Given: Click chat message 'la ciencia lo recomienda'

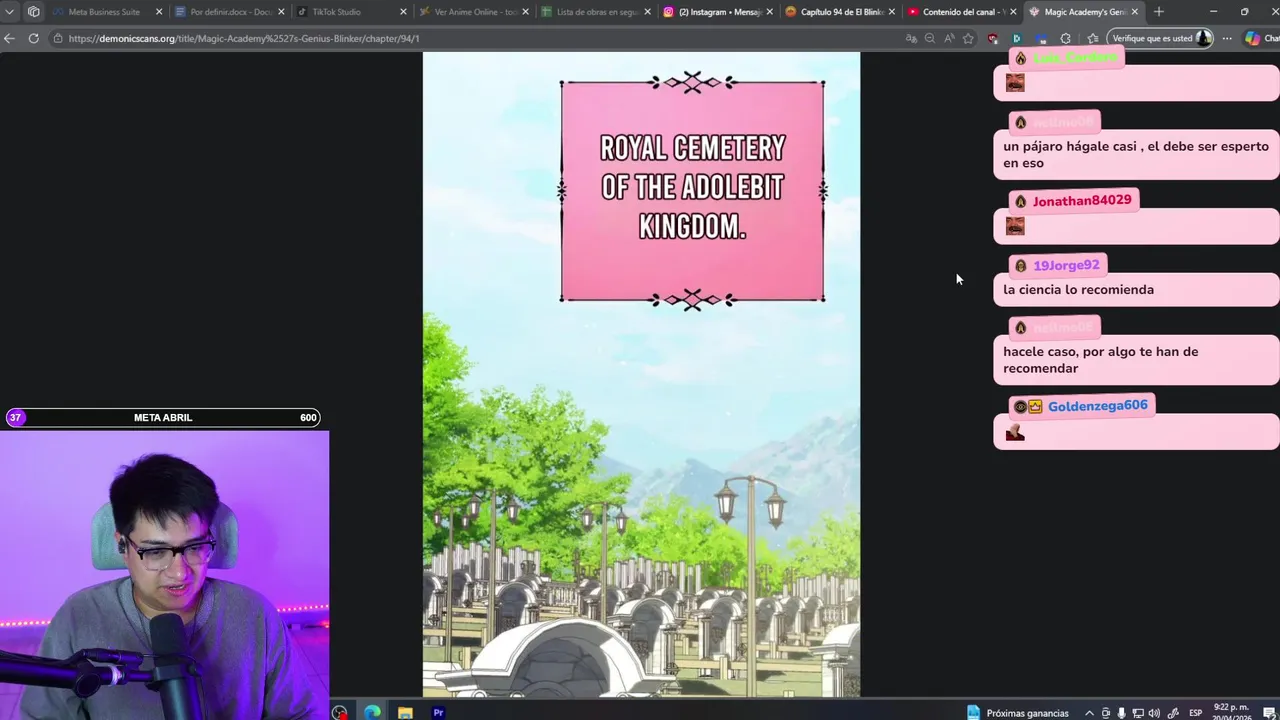Looking at the screenshot, I should pyautogui.click(x=1078, y=289).
